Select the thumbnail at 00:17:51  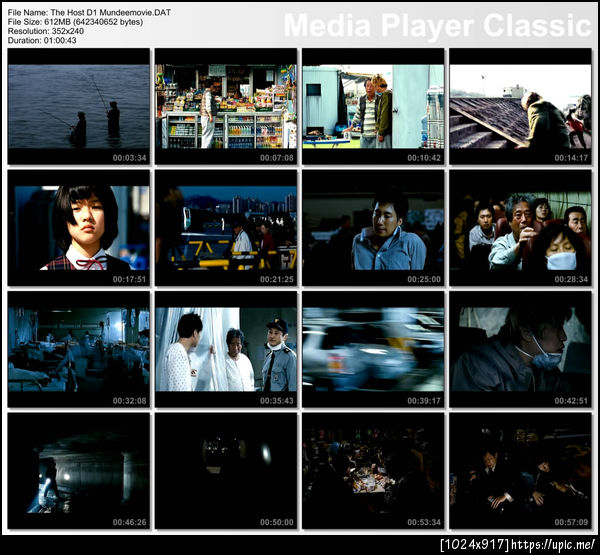79,228
